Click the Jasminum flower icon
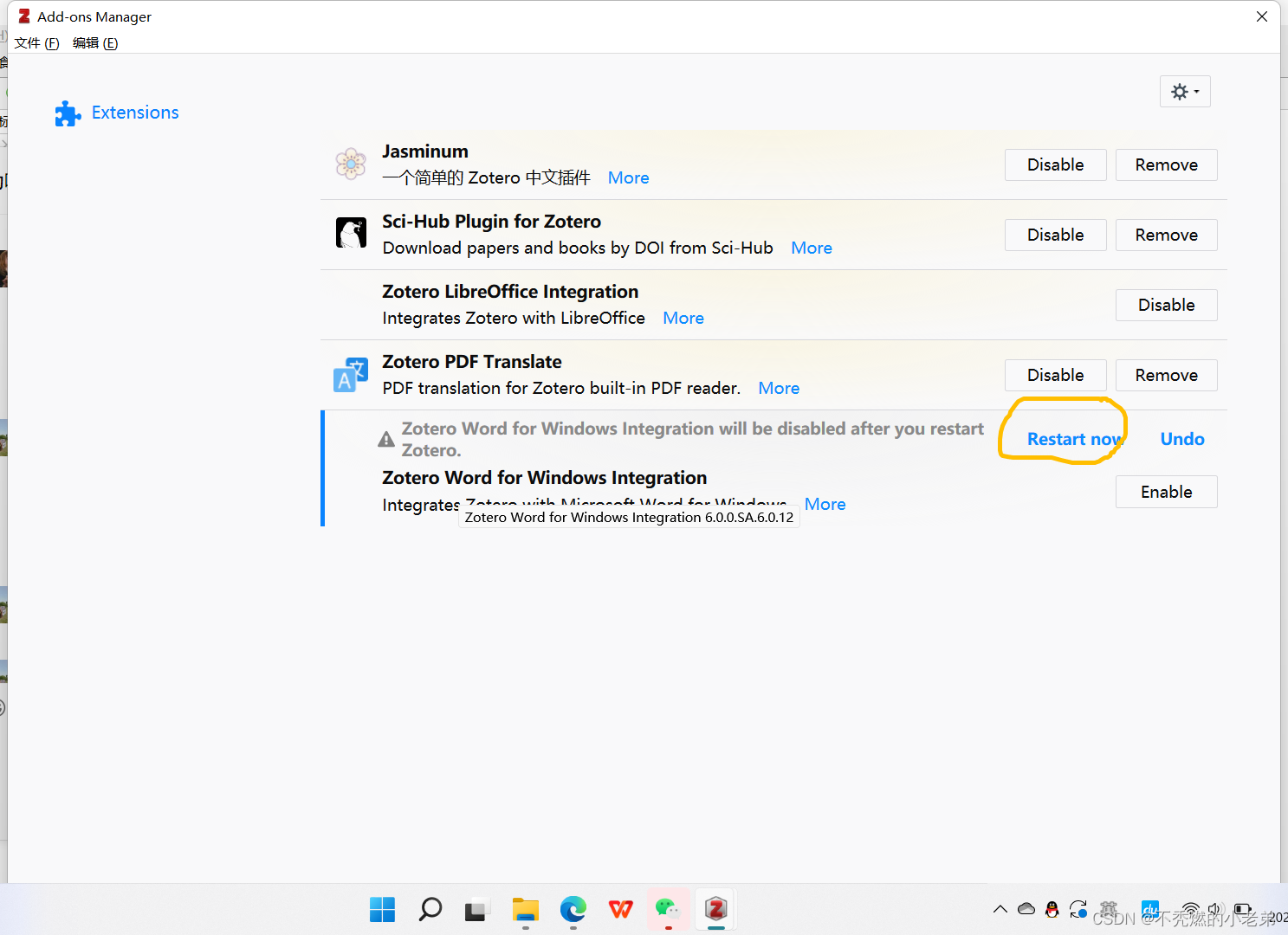The image size is (1288, 935). (x=351, y=163)
